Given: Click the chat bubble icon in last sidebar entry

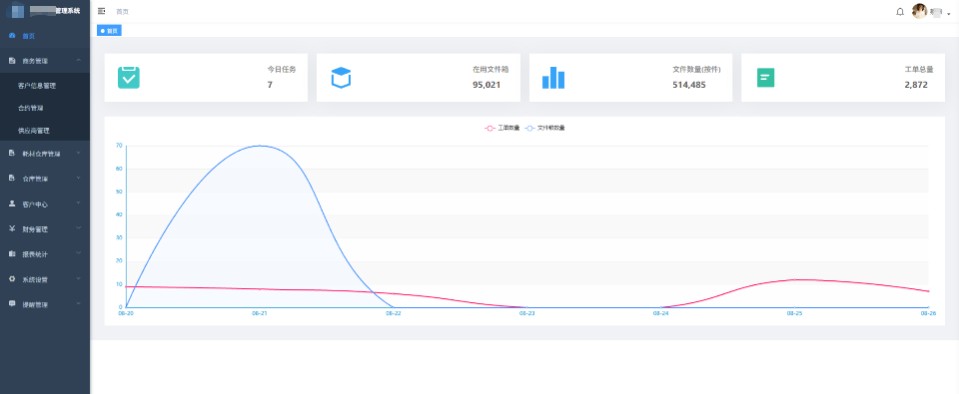Looking at the screenshot, I should [x=12, y=304].
